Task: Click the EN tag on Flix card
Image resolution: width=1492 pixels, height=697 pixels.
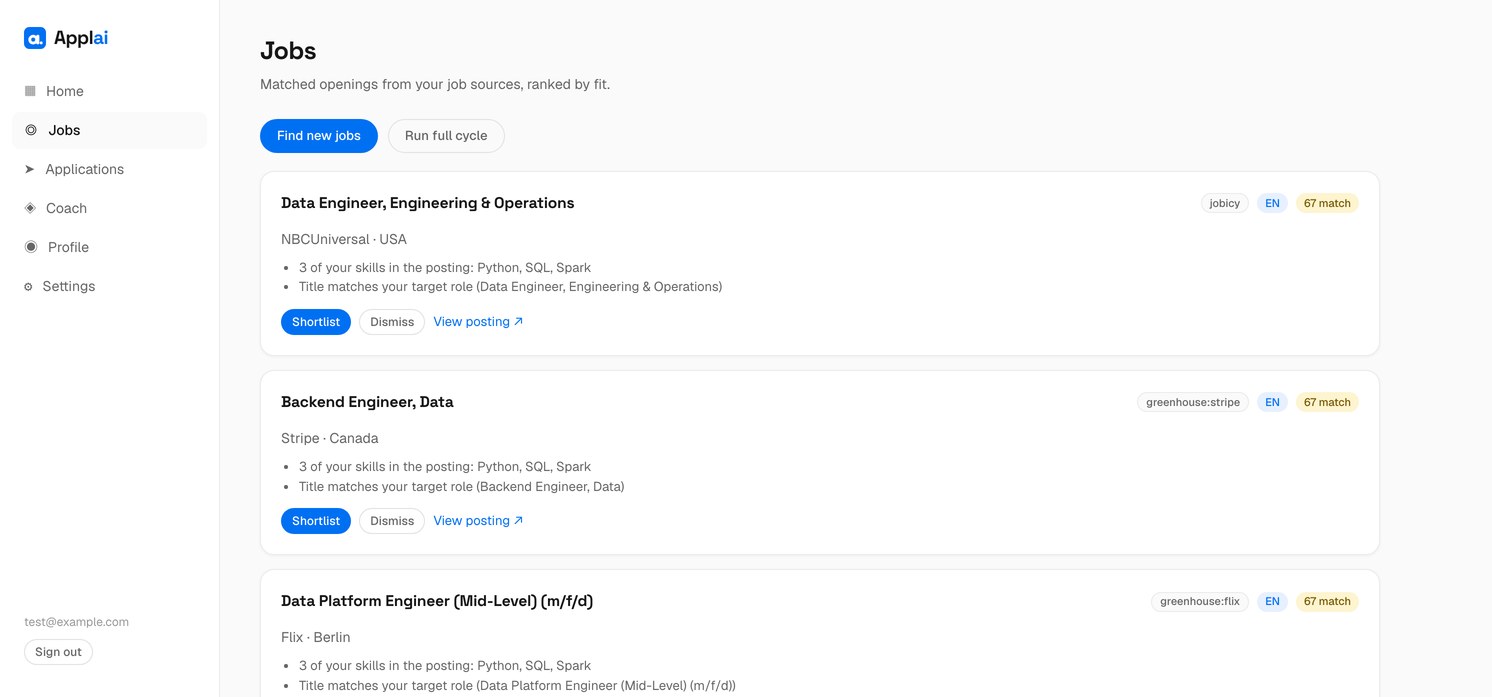Action: pos(1272,601)
